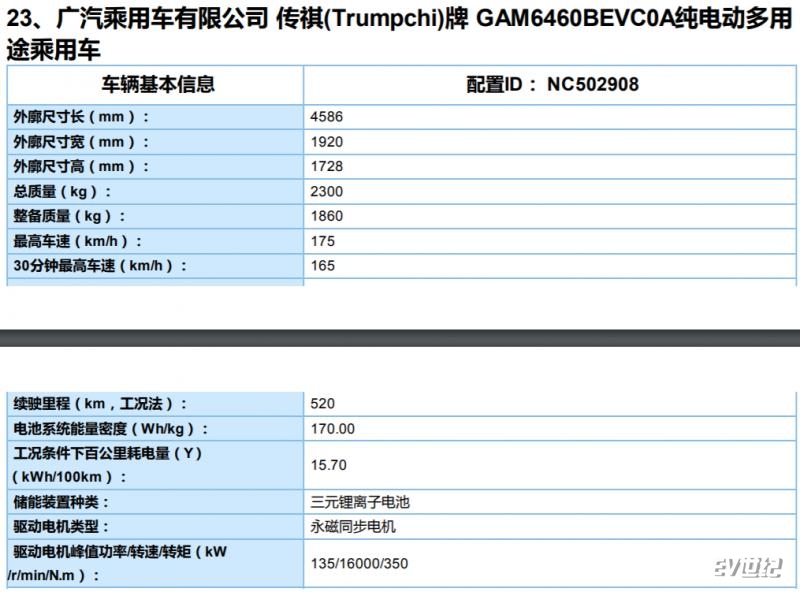Select the label '外廓尺寸高（mm）'
The width and height of the screenshot is (800, 592).
(81, 166)
